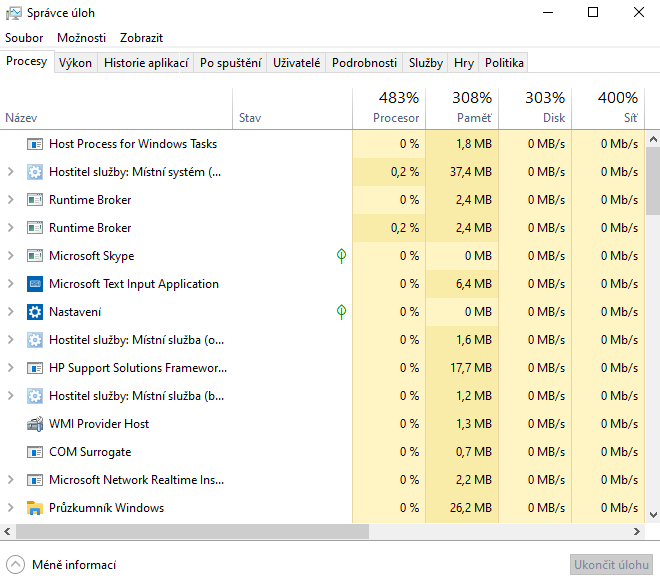
Task: Open the Možnosti menu
Action: (82, 38)
